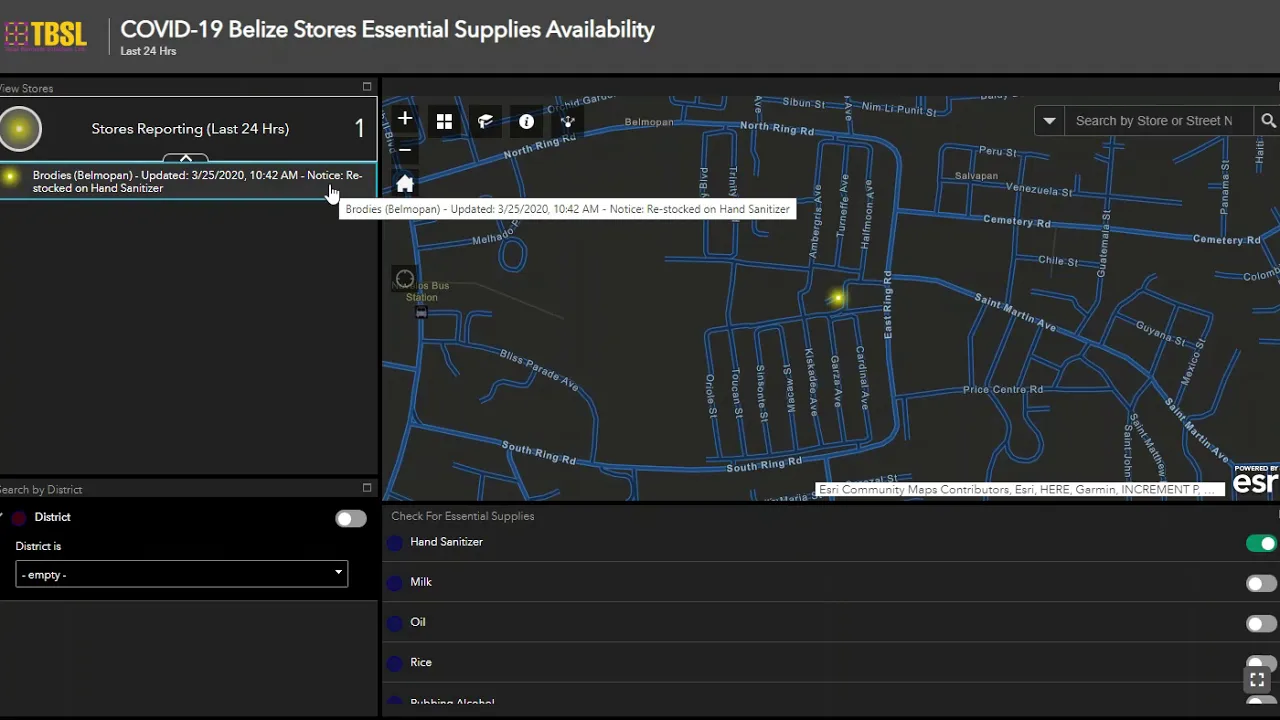Click the Search by Store or Street field

tap(1158, 121)
